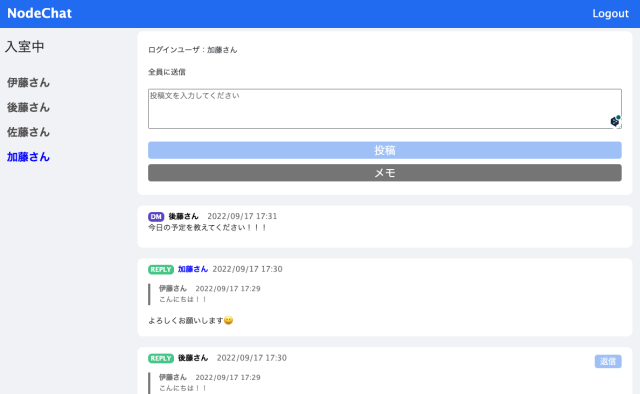This screenshot has width=640, height=394.
Task: Click the quoted 伊藤さん message in 加藤さん's reply
Action: [209, 294]
